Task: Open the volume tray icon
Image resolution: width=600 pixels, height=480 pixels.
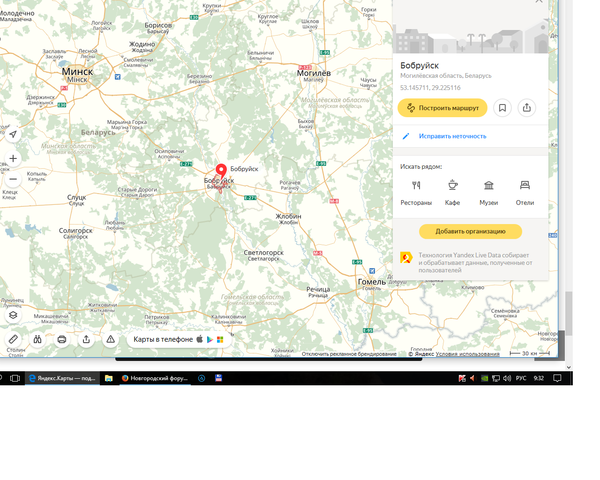Action: (507, 378)
